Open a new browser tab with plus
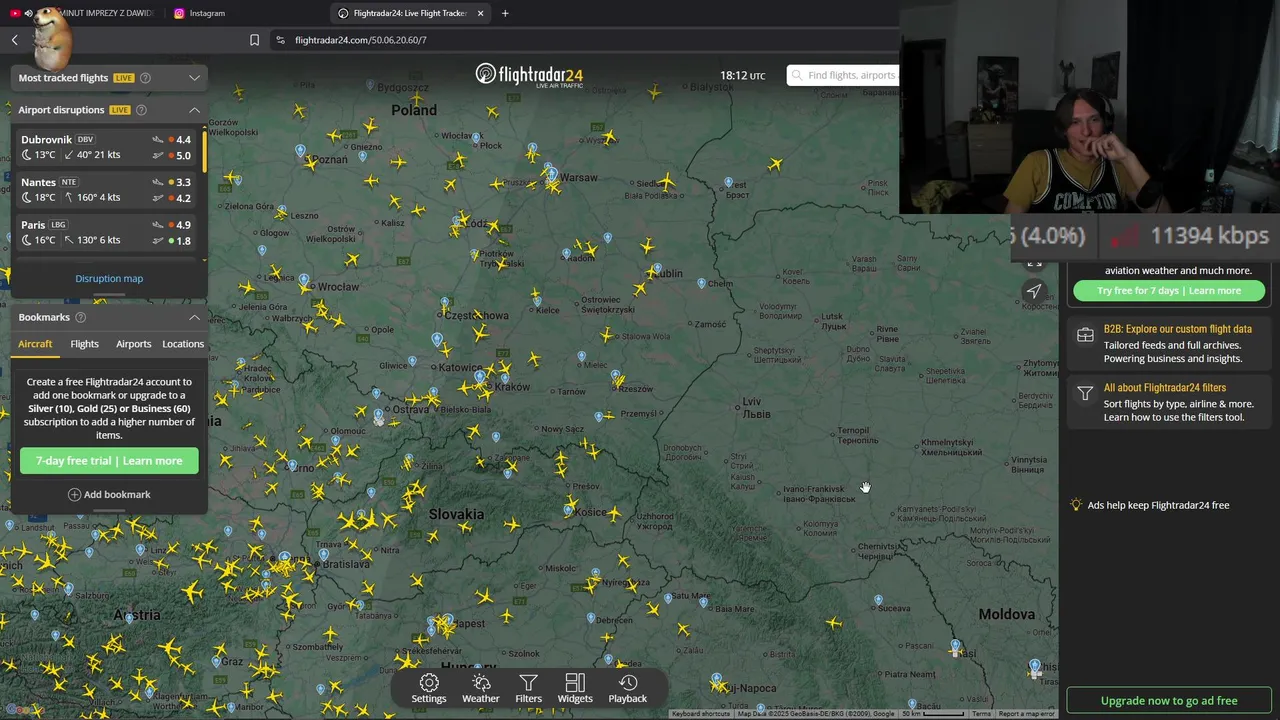The image size is (1280, 720). pyautogui.click(x=505, y=13)
